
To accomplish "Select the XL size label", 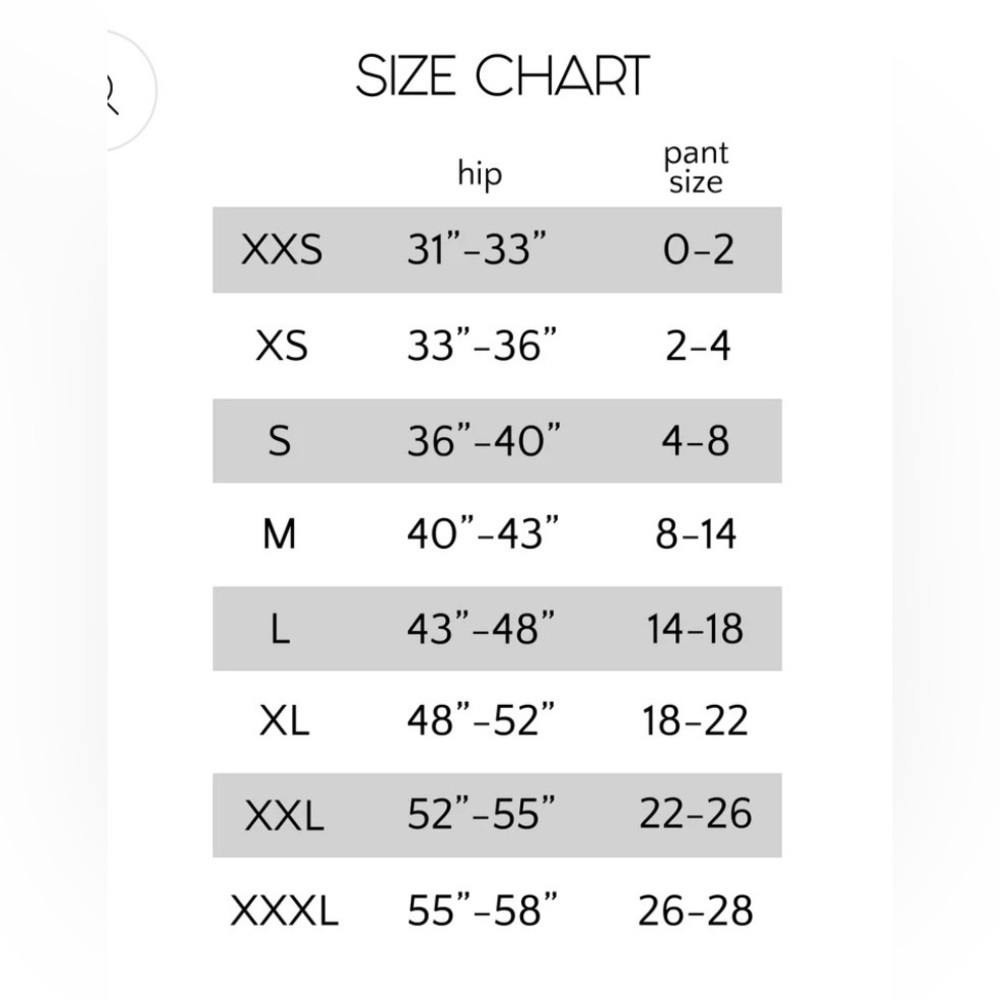I will click(x=283, y=721).
